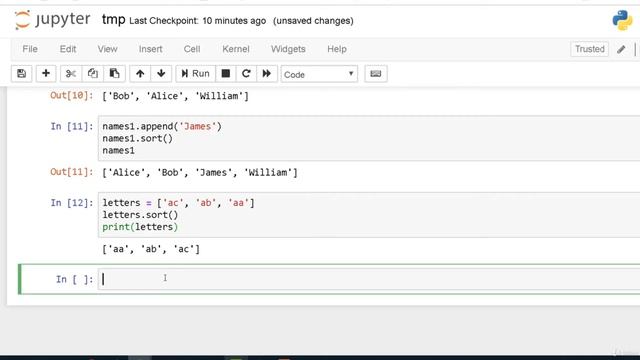This screenshot has width=640, height=360.
Task: Click output list starting with 'Alice'
Action: point(200,172)
